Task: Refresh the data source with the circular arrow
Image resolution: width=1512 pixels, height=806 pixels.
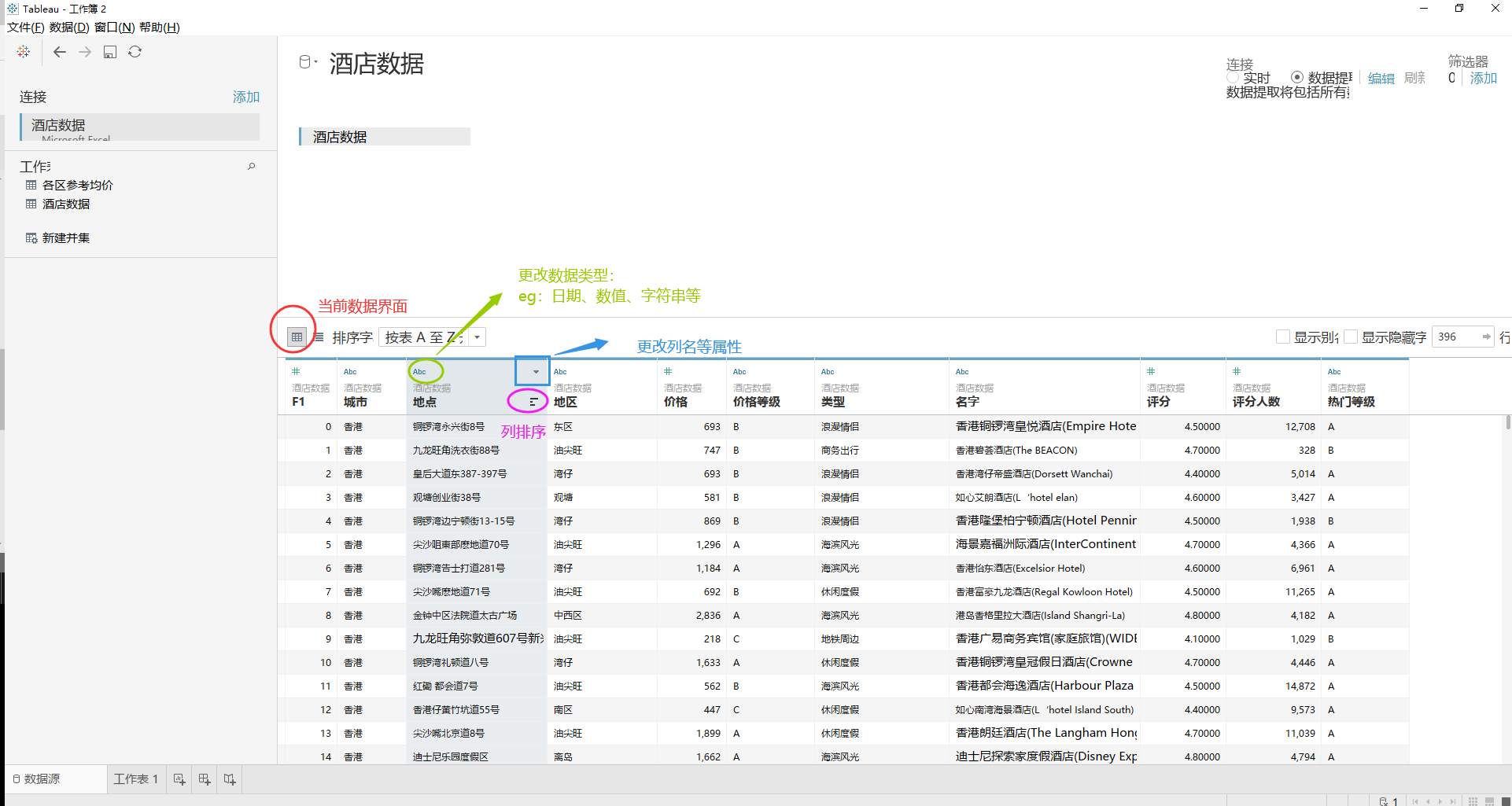Action: 135,52
